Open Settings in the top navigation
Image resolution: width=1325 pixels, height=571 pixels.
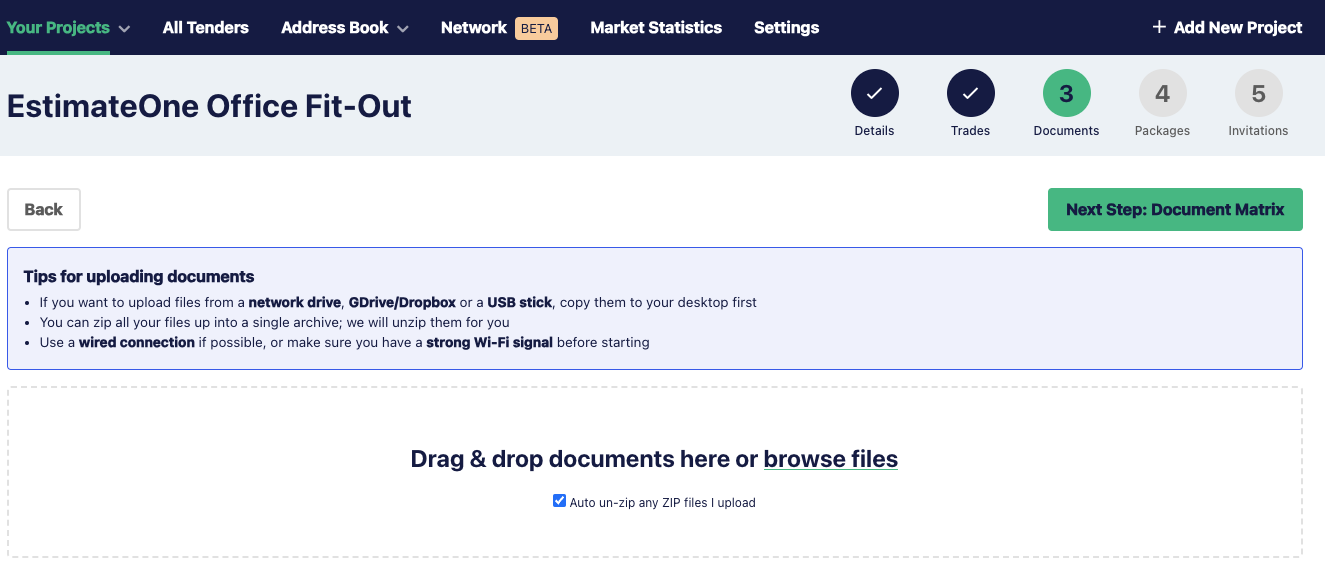pyautogui.click(x=786, y=28)
